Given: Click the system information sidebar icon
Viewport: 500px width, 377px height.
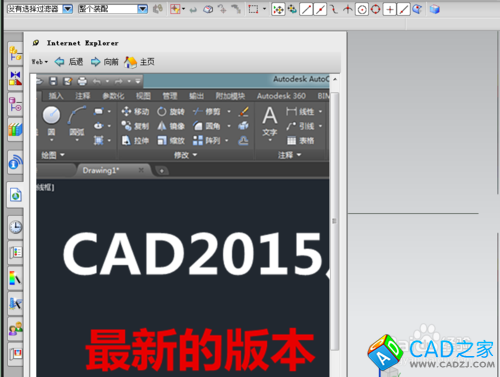Looking at the screenshot, I should [x=15, y=162].
